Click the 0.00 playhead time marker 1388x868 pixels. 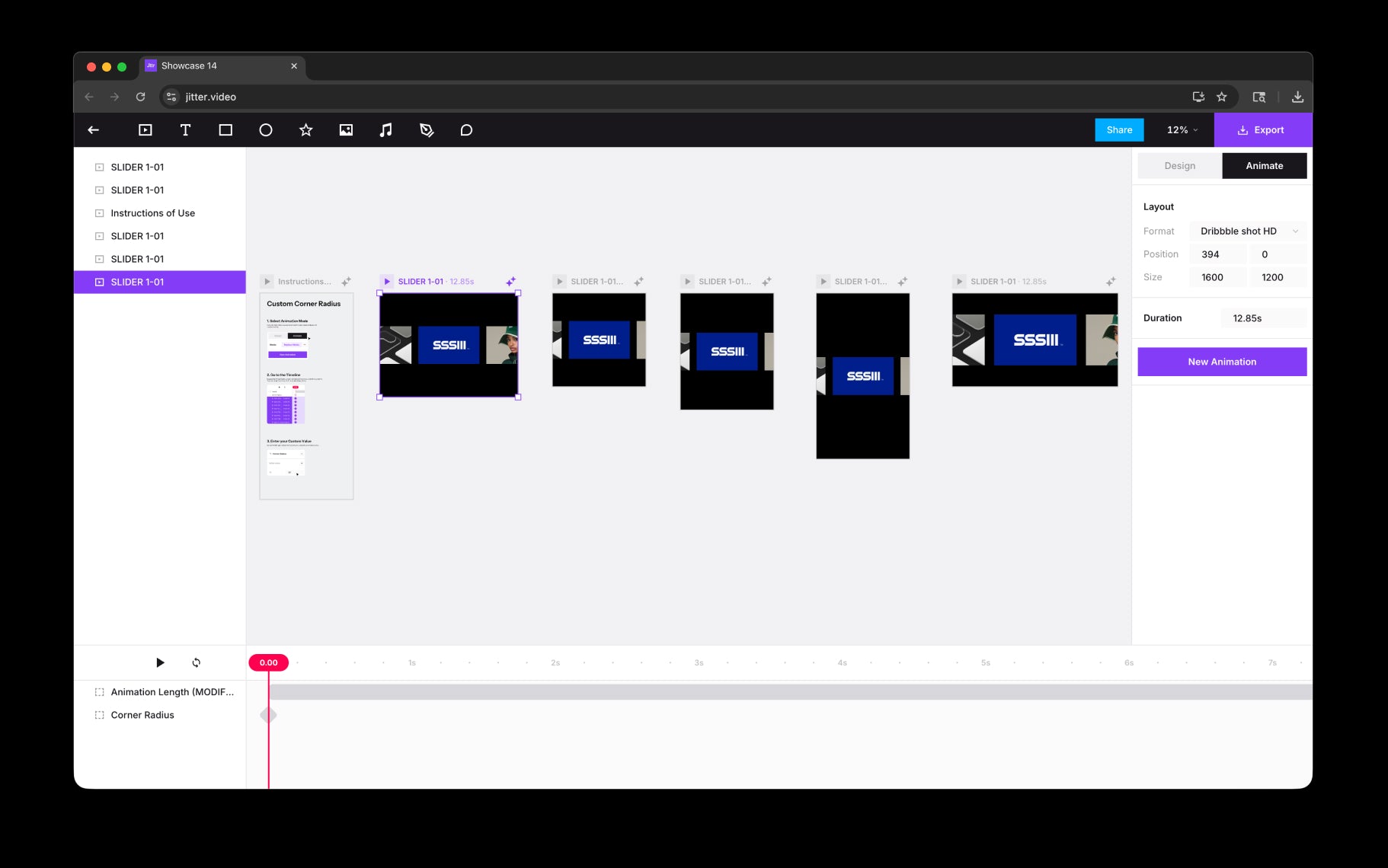[268, 662]
